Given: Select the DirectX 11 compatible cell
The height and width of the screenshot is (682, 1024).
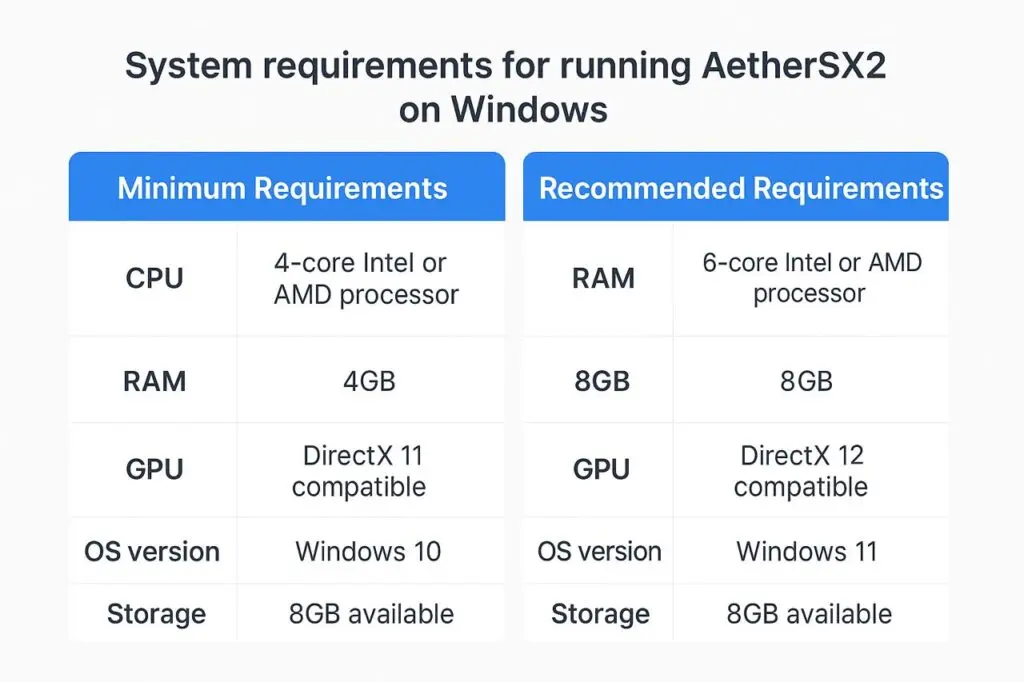Looking at the screenshot, I should [359, 471].
